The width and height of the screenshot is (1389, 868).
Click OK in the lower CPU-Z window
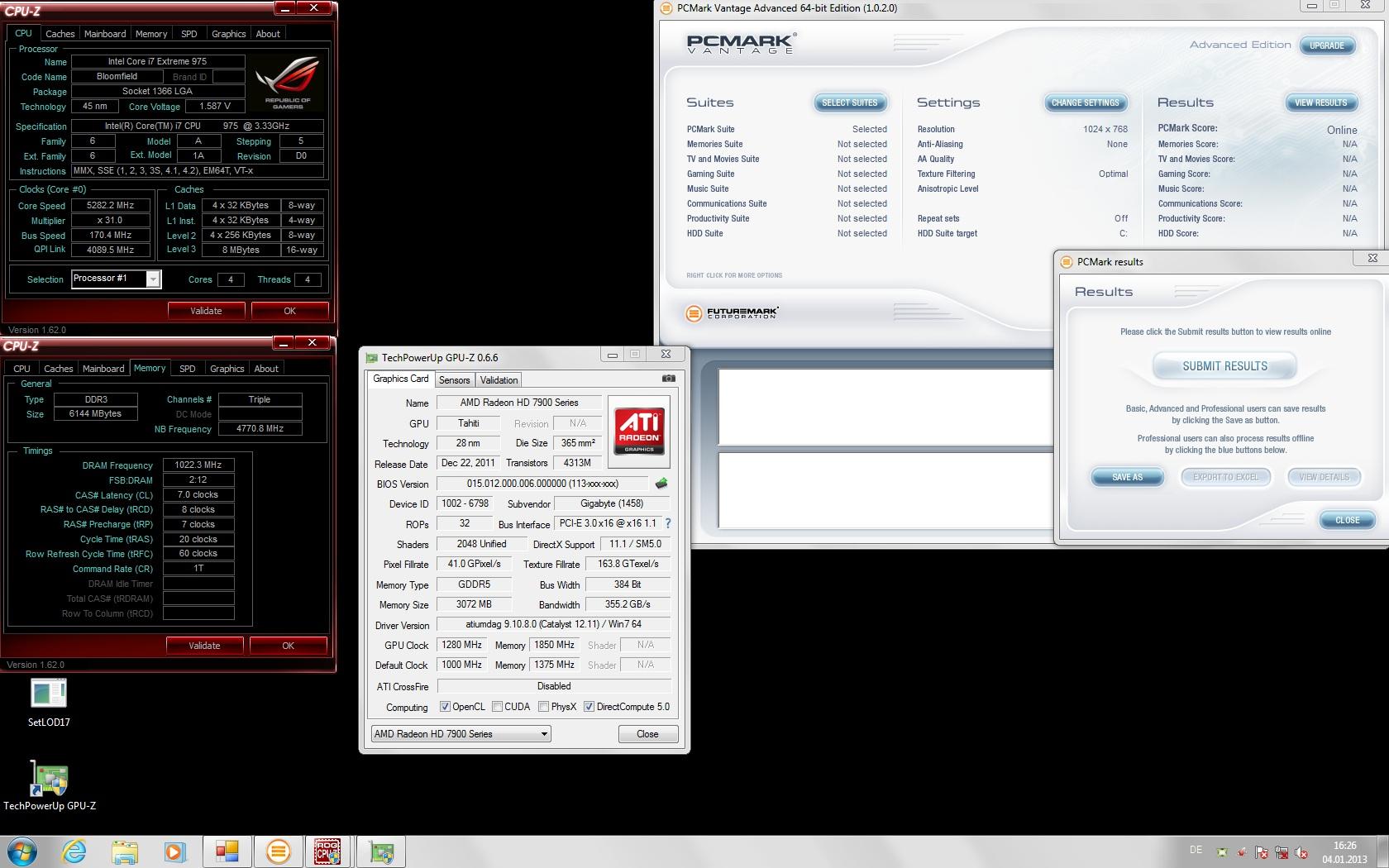(288, 646)
